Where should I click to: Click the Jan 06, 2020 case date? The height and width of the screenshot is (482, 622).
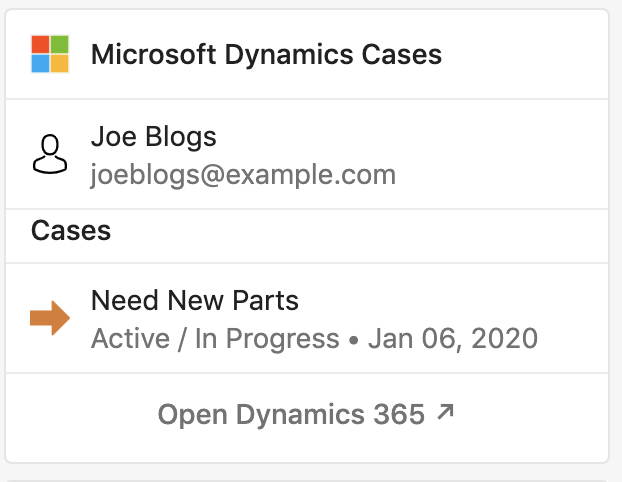click(x=453, y=339)
